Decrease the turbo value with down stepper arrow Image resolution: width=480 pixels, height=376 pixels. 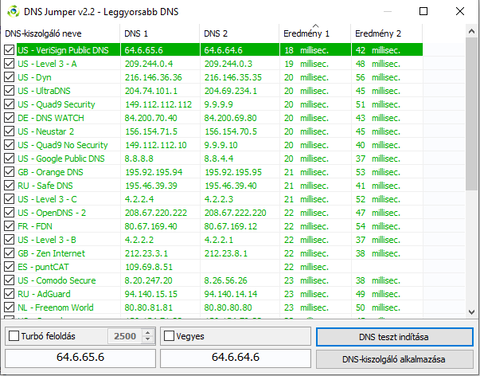click(x=148, y=340)
